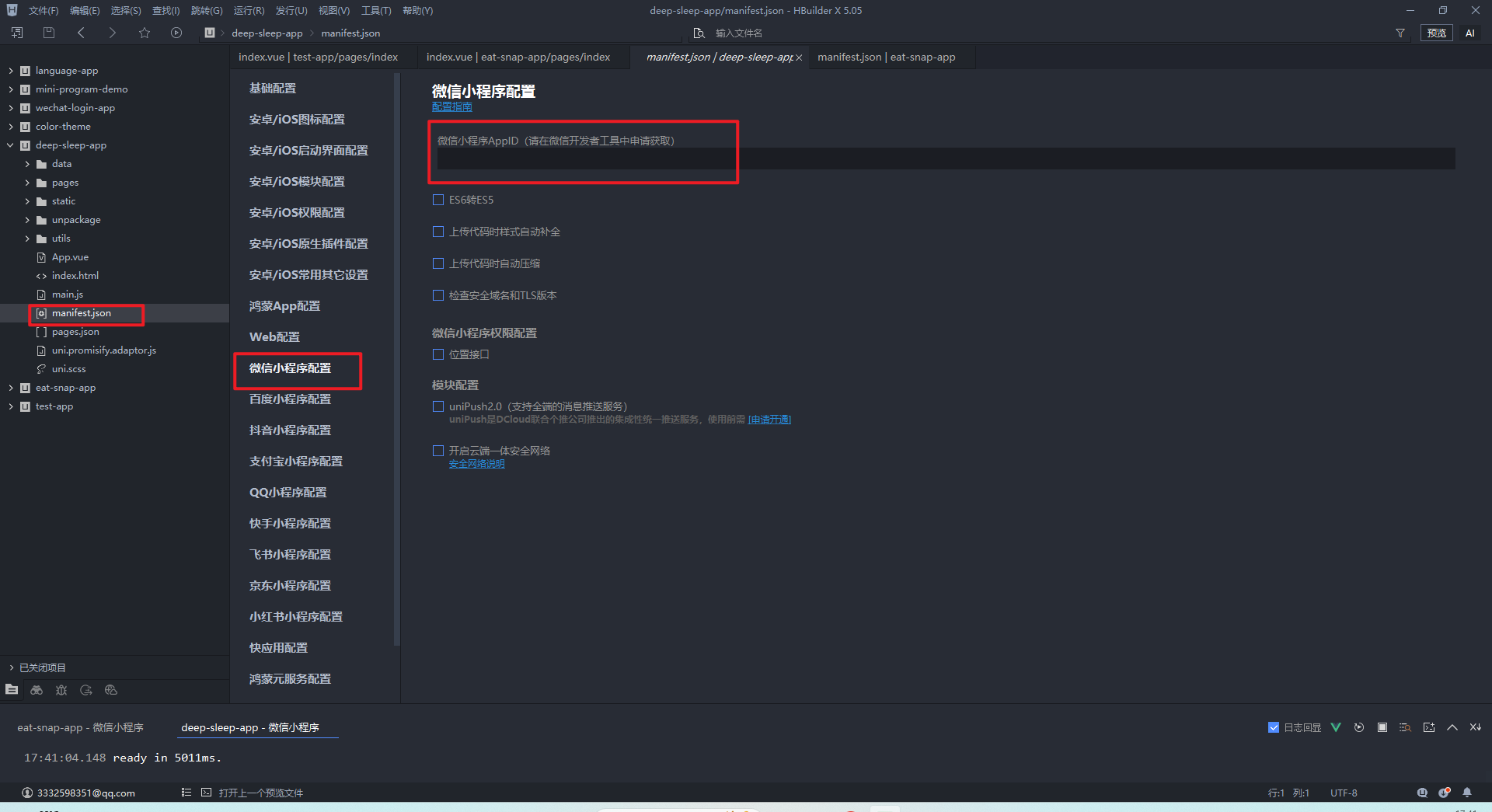Enable 开启云端一体安全网络 checkbox

coord(438,451)
